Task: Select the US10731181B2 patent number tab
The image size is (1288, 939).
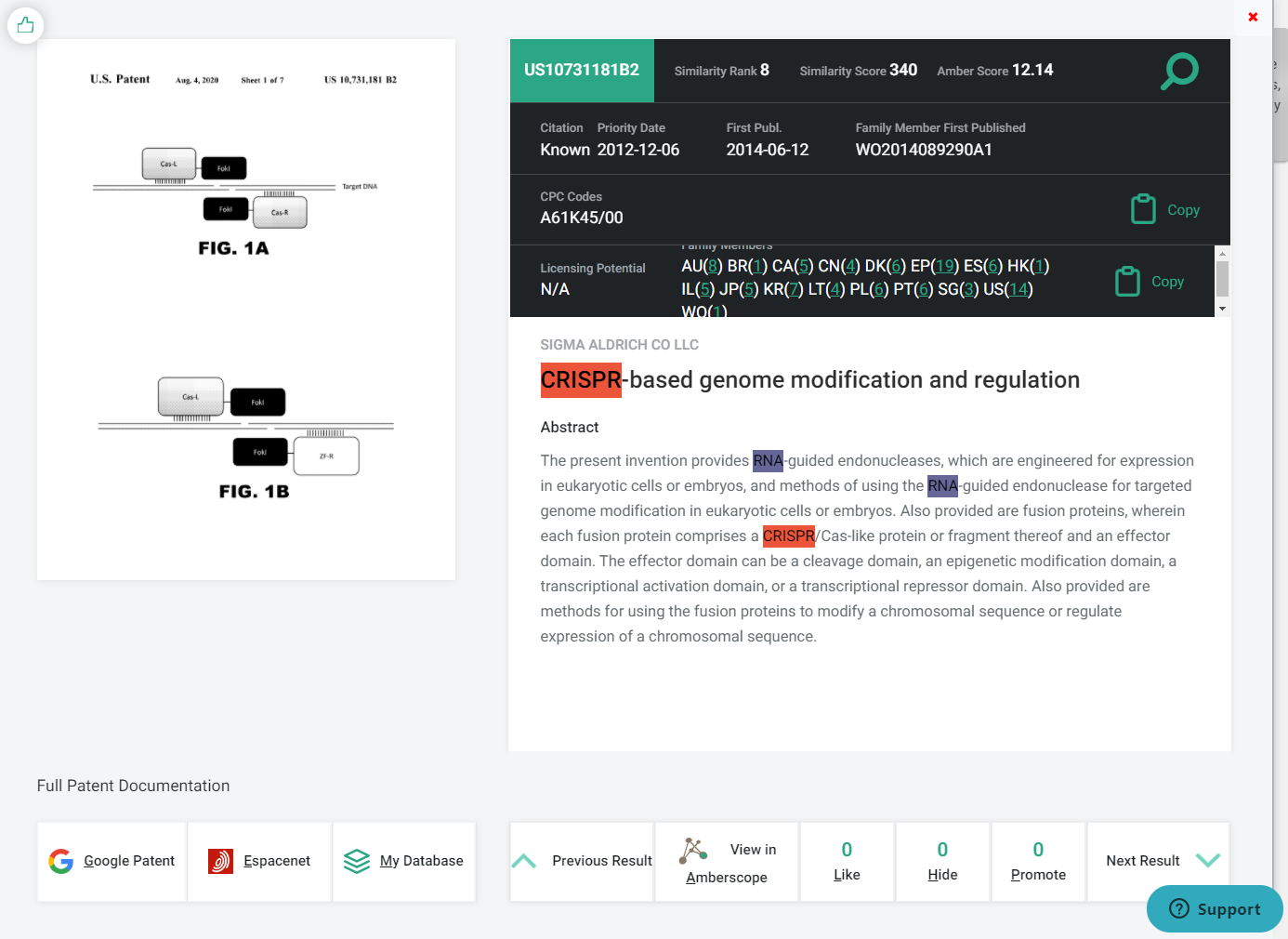Action: coord(582,71)
